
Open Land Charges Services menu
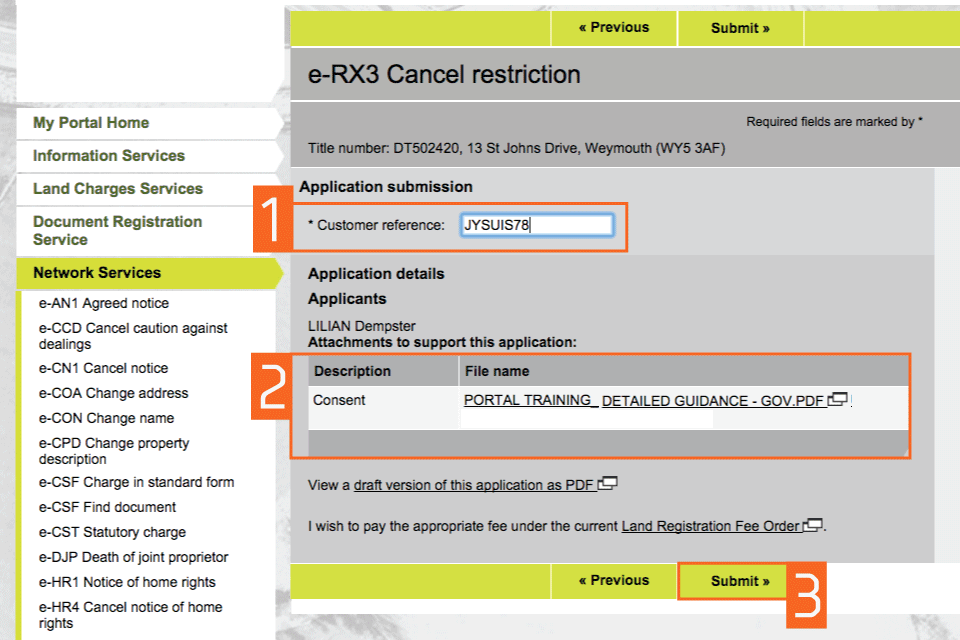click(118, 189)
